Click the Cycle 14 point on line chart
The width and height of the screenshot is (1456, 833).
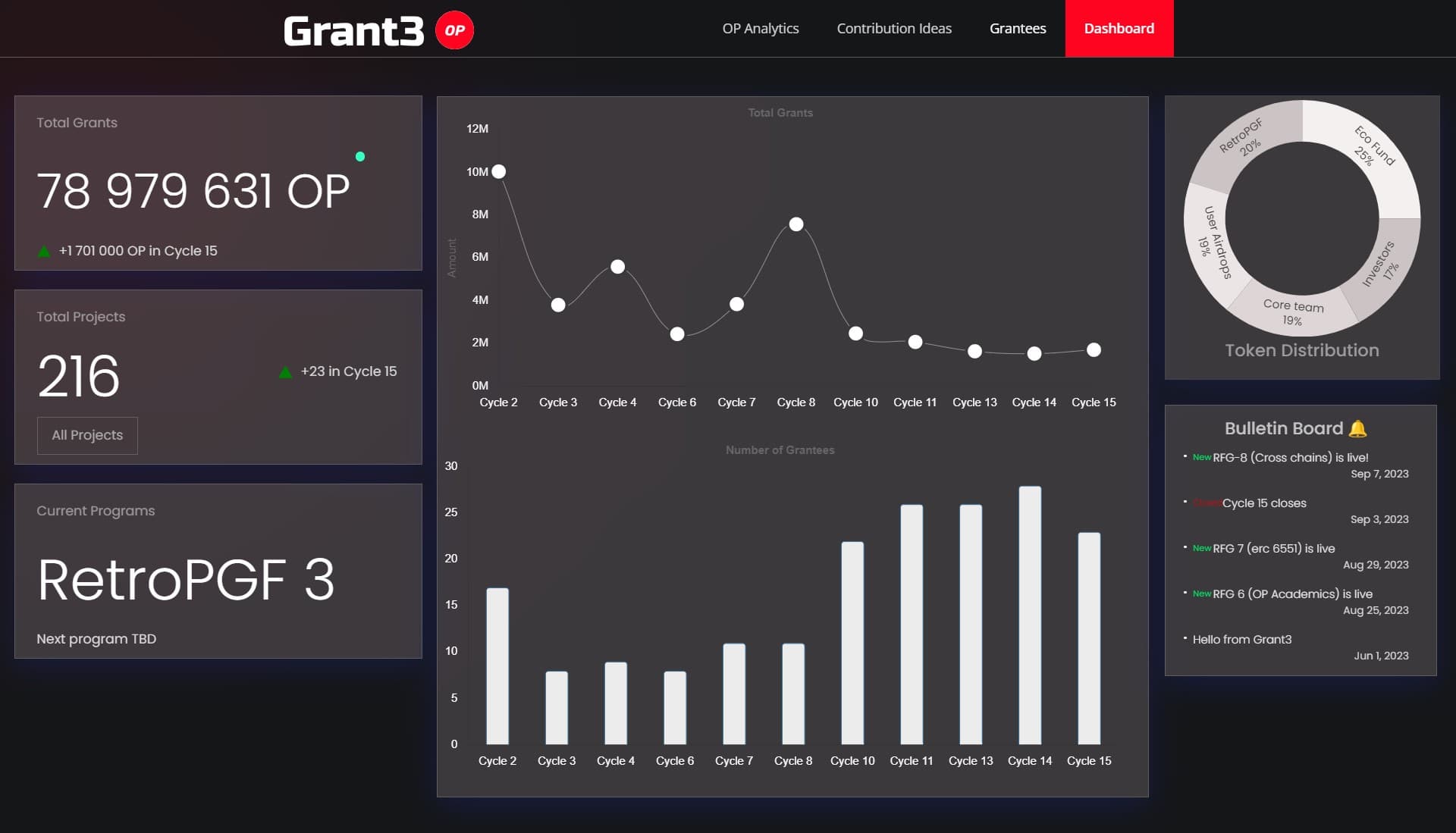point(1034,353)
